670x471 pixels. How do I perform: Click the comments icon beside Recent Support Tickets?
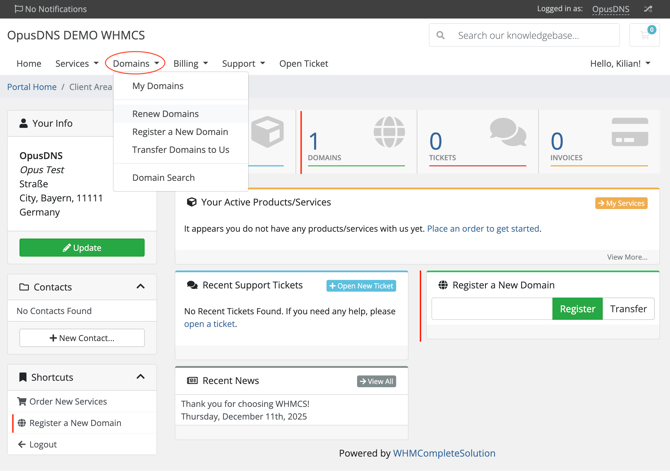coord(192,285)
